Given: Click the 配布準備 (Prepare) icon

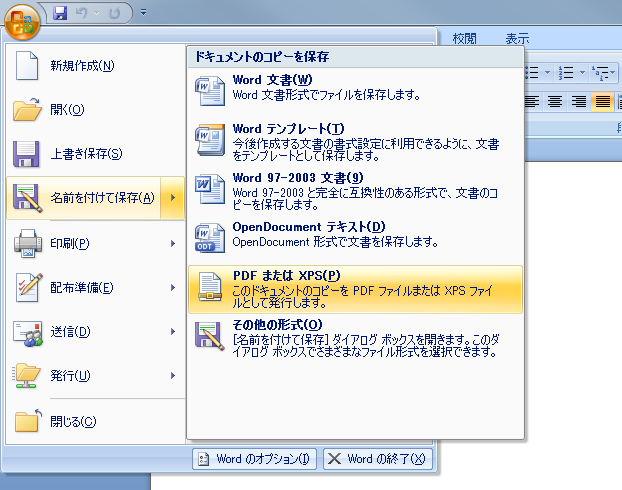Looking at the screenshot, I should (27, 287).
